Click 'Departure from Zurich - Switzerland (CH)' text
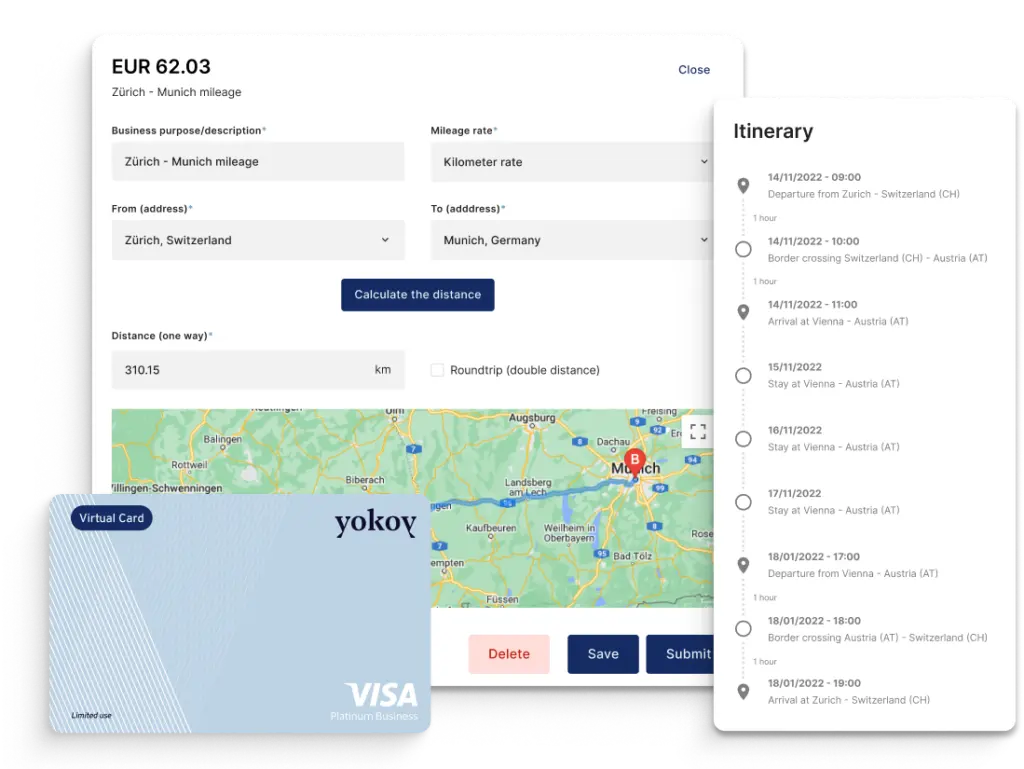This screenshot has width=1024, height=769. [x=863, y=195]
